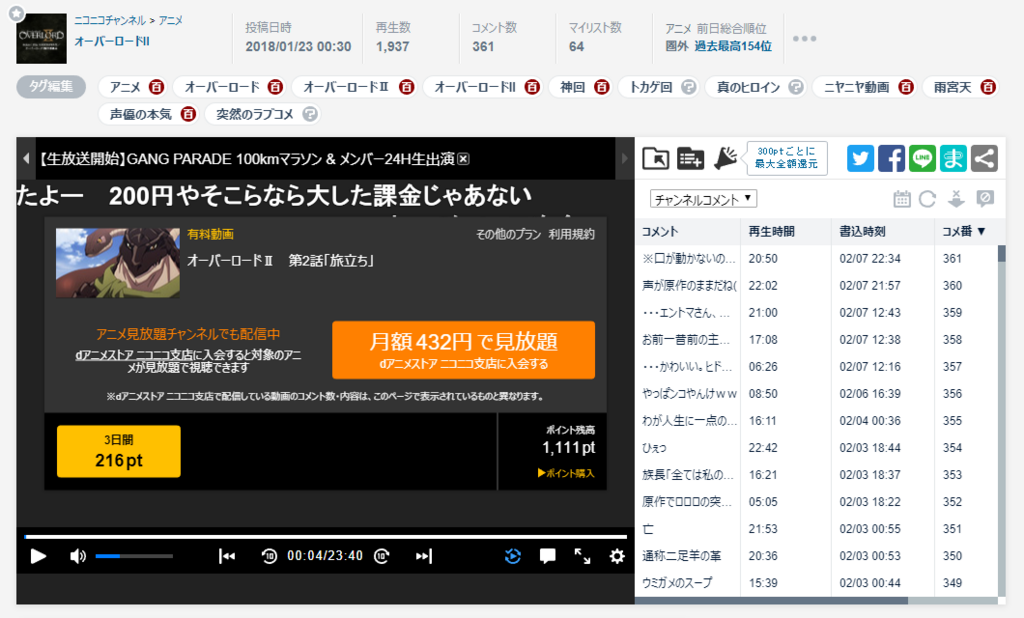
Task: Close the GANG PARADE announcement banner
Action: click(463, 159)
